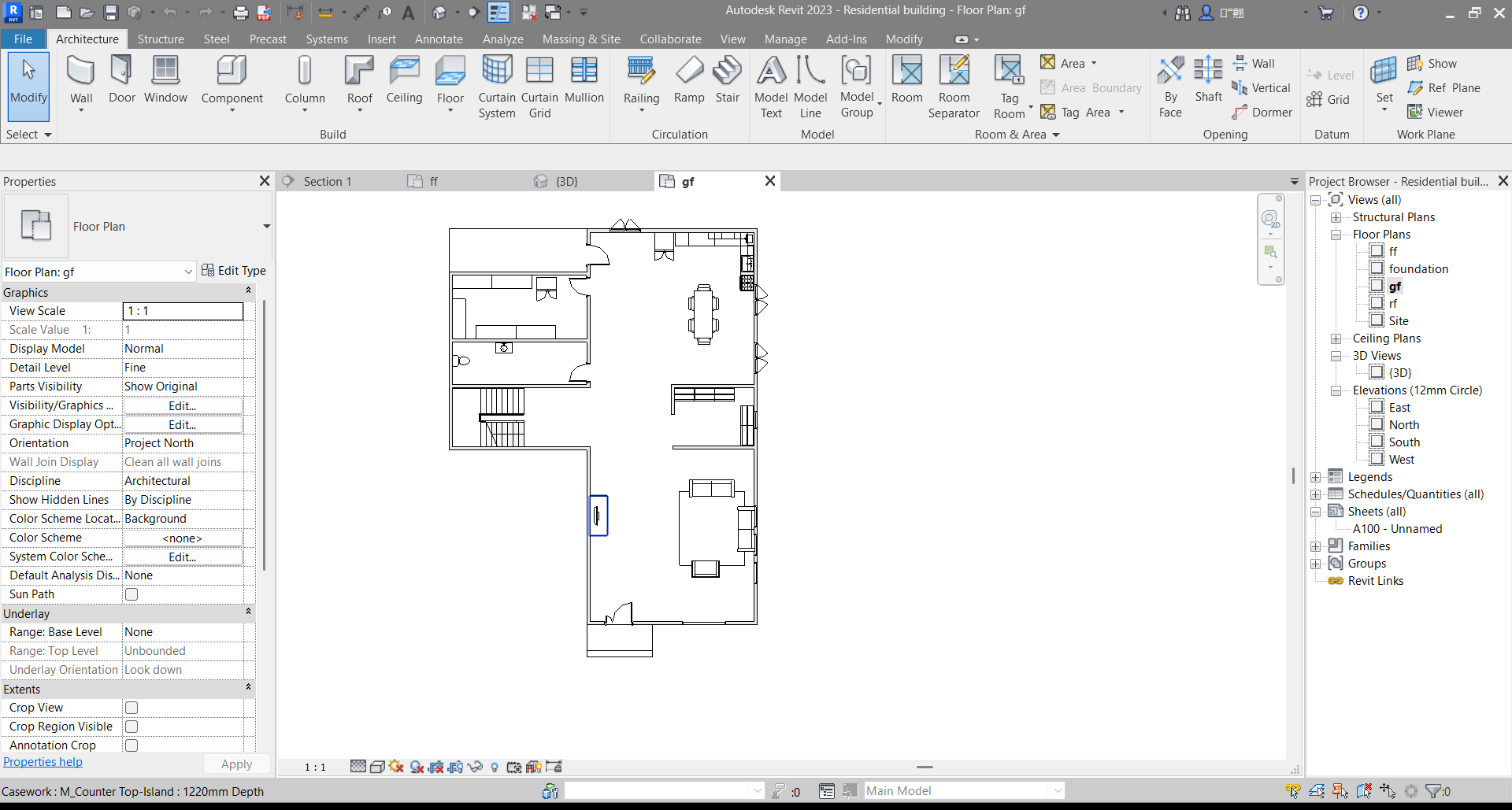
Task: Select the Ref Plane tool
Action: (1443, 87)
